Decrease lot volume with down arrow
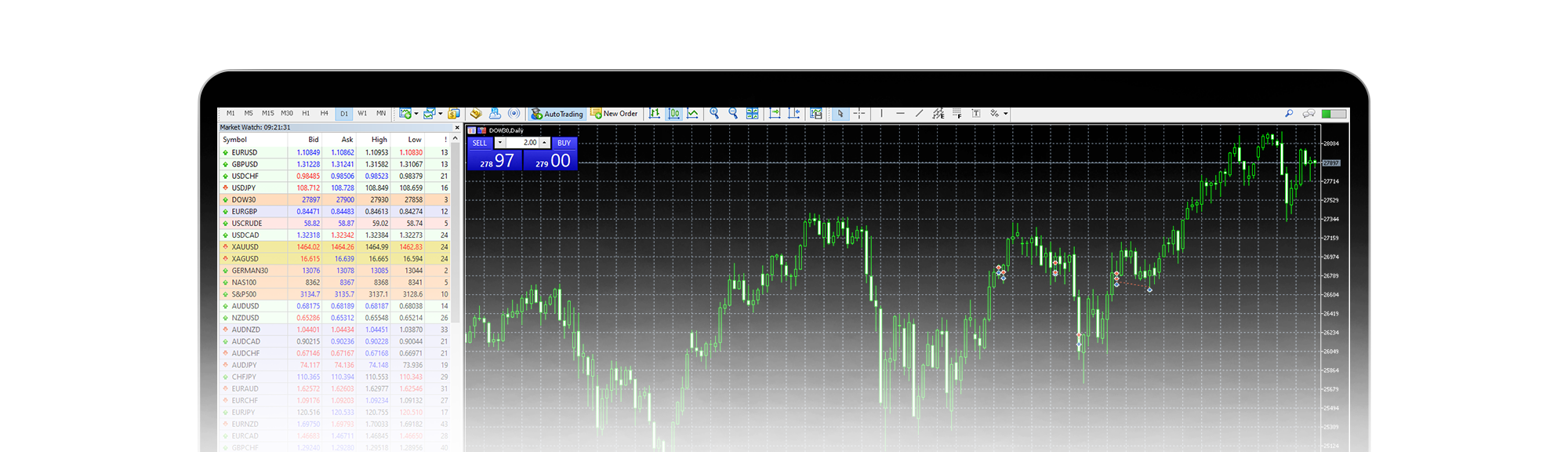1568x452 pixels. (500, 143)
